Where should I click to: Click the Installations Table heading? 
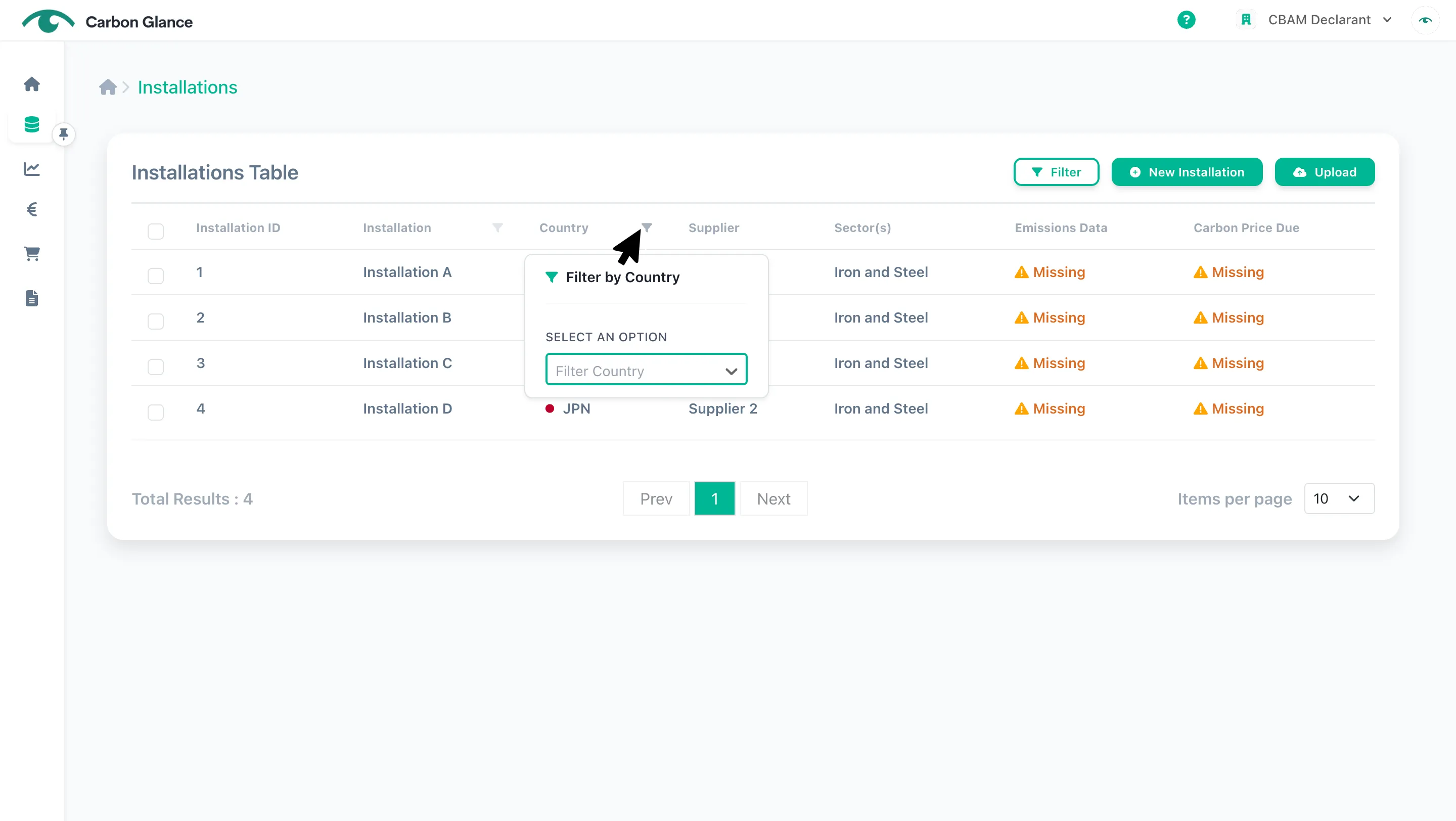(215, 172)
